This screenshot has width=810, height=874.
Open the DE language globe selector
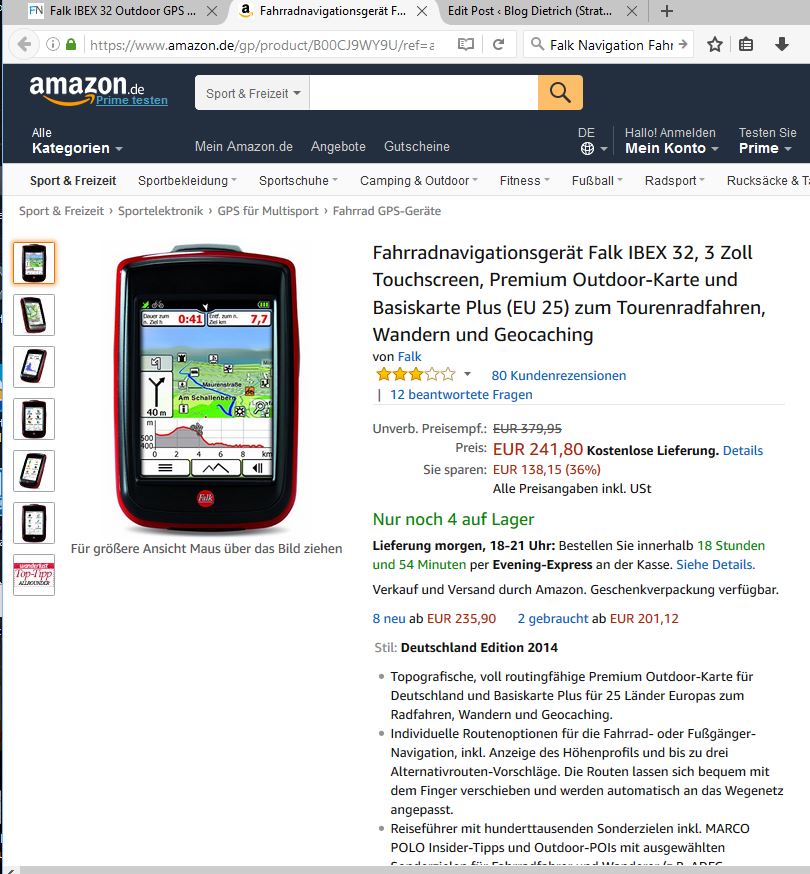coord(593,141)
